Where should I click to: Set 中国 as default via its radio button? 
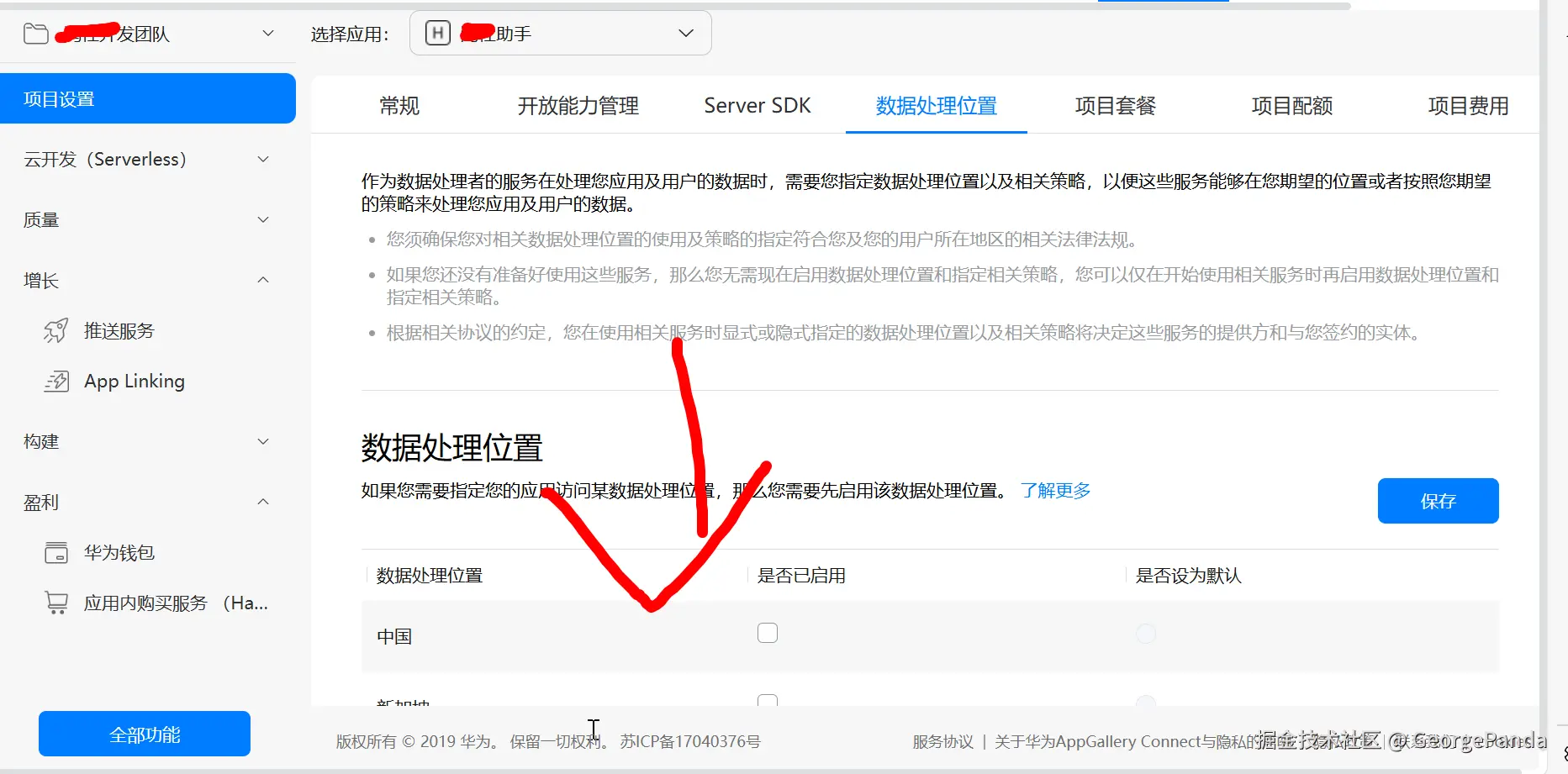coord(1145,634)
